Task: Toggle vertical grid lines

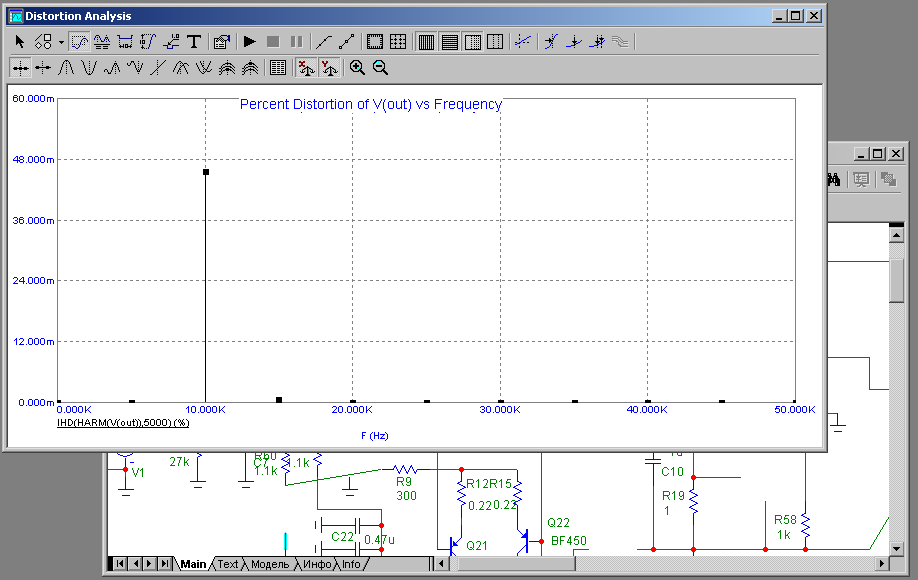Action: click(426, 42)
